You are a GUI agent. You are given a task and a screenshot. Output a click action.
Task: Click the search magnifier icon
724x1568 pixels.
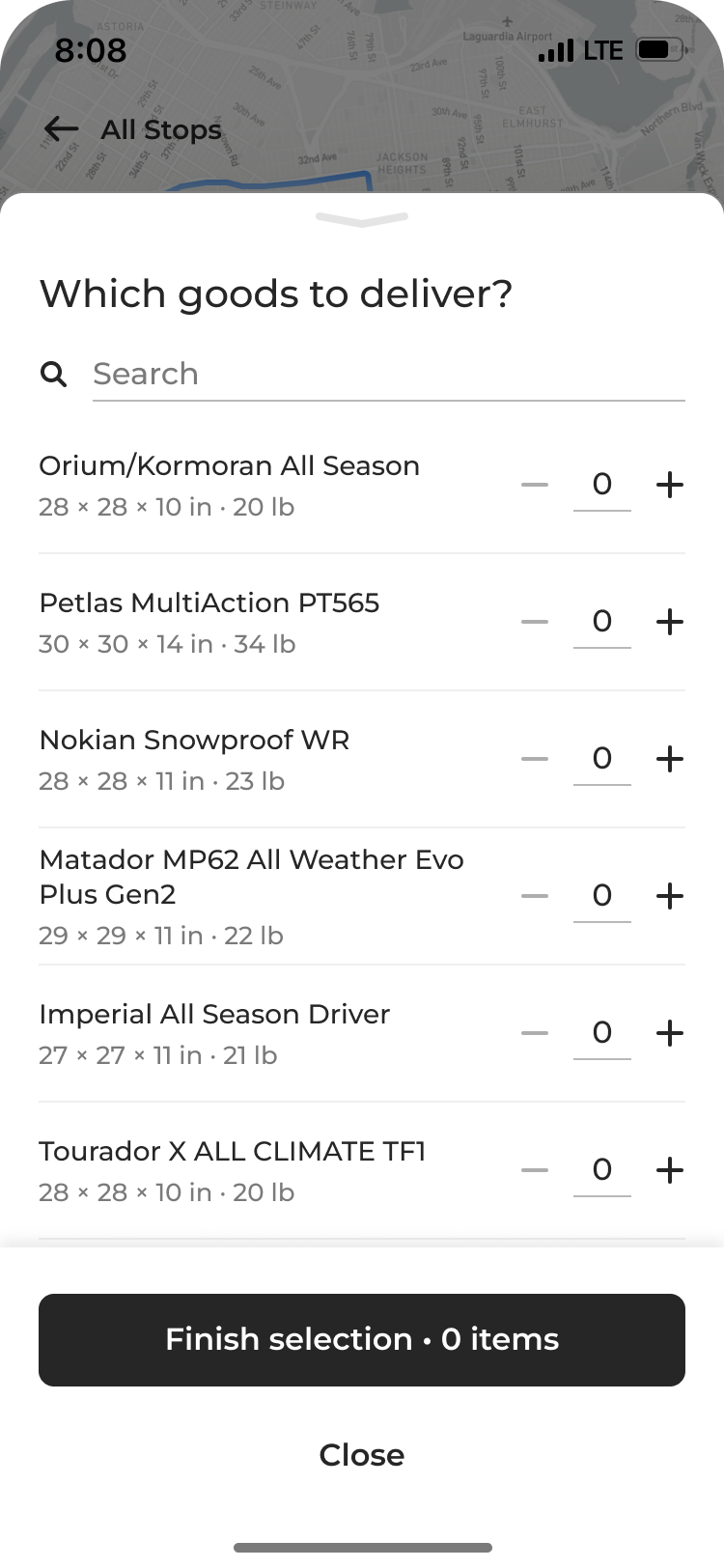point(54,374)
